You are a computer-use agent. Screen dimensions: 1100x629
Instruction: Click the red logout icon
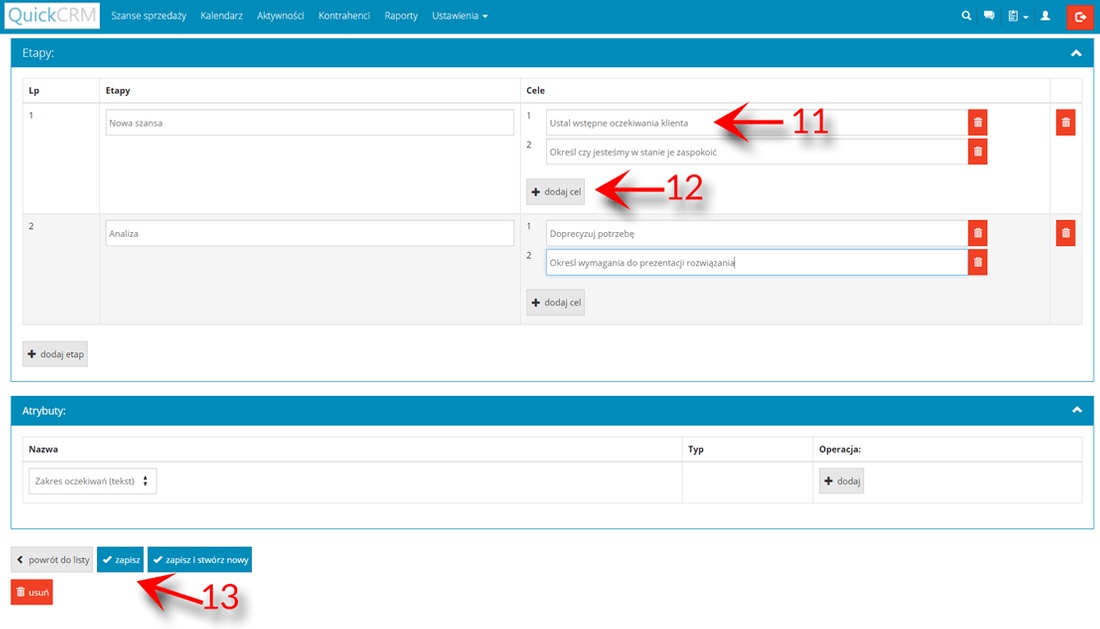1080,16
